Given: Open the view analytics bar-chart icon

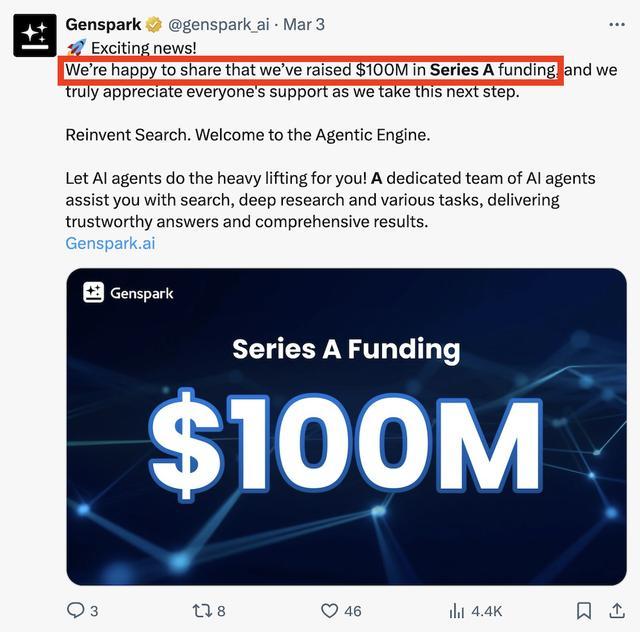Looking at the screenshot, I should pyautogui.click(x=457, y=610).
